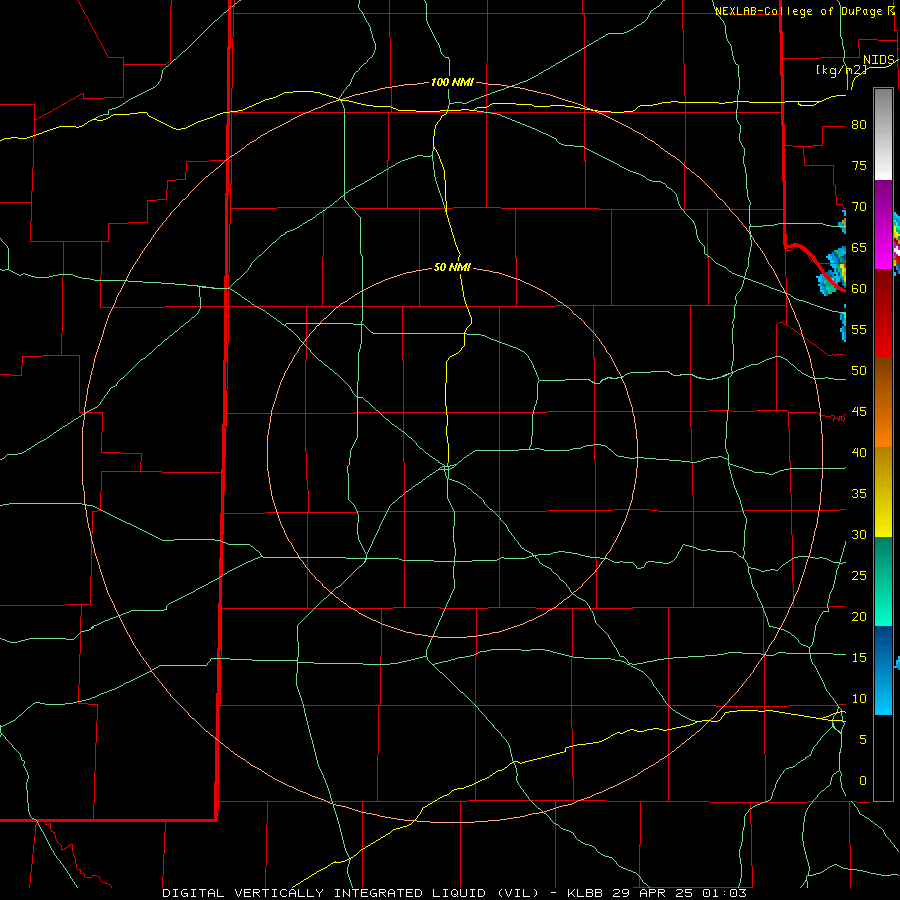Pick the blue segment of the color bar

[x=883, y=670]
